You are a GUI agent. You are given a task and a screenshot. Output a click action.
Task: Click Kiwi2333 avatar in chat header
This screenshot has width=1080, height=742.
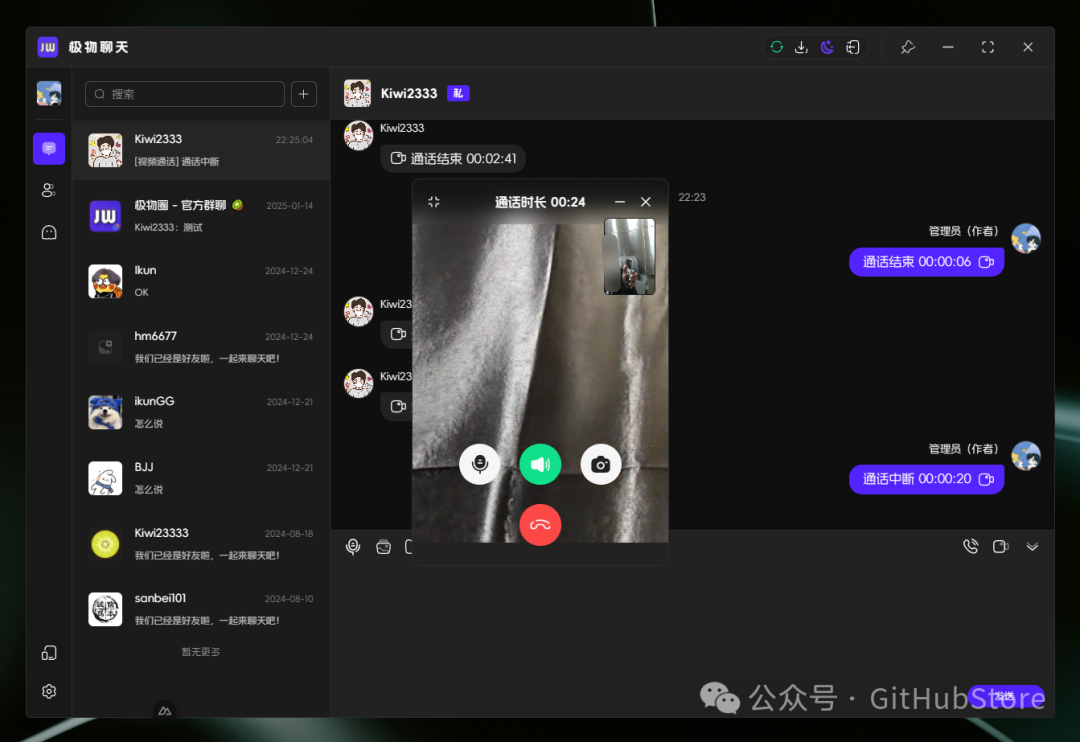[x=357, y=93]
